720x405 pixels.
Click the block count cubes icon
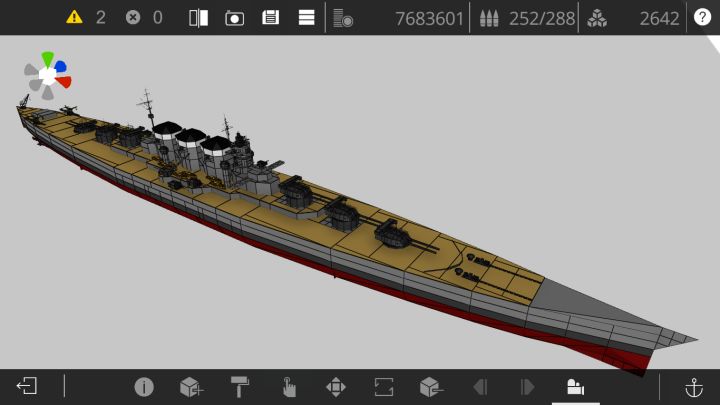[597, 18]
